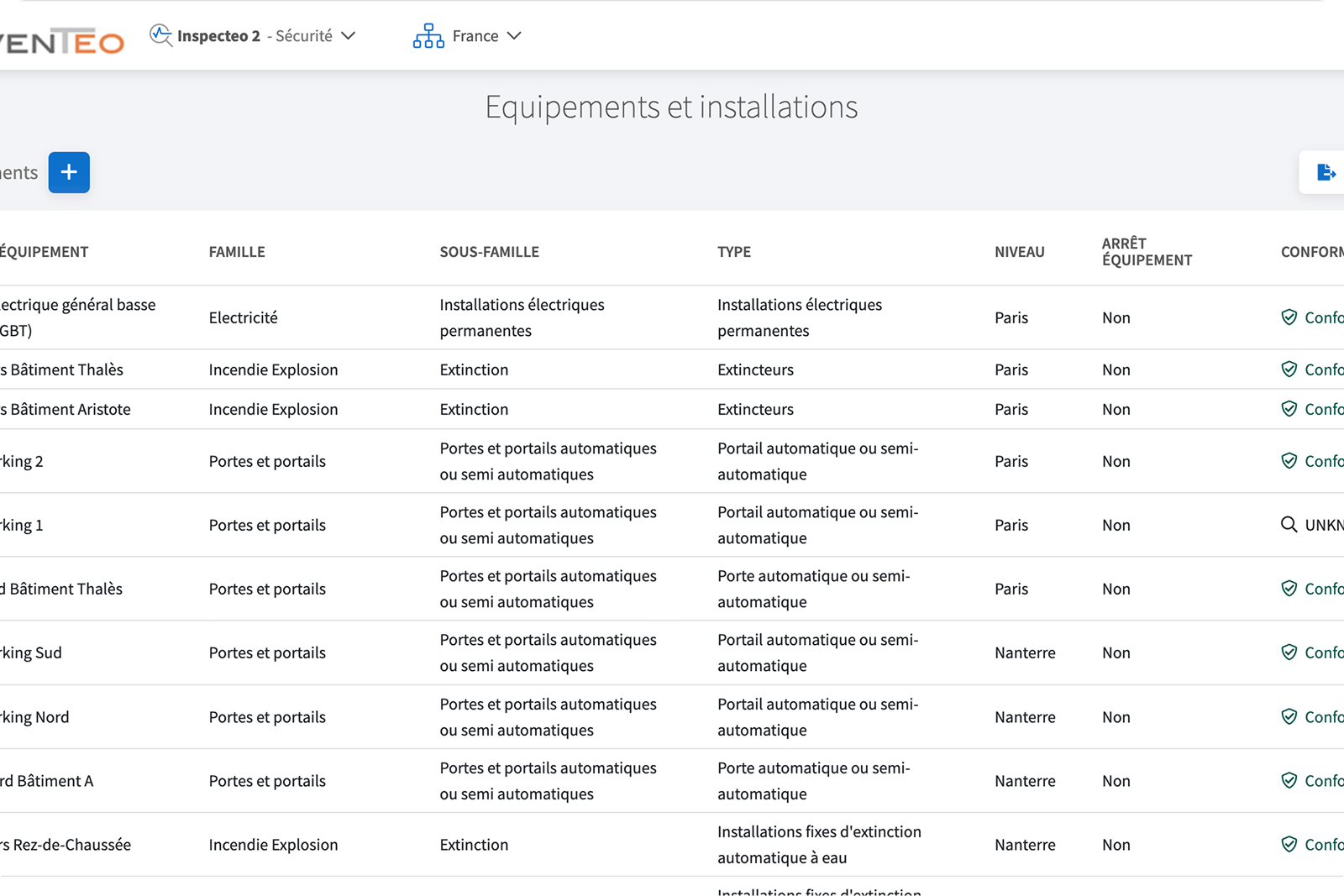Click the shield icon in the Bâtiment Aristote row
The width and height of the screenshot is (1344, 896).
[x=1289, y=409]
